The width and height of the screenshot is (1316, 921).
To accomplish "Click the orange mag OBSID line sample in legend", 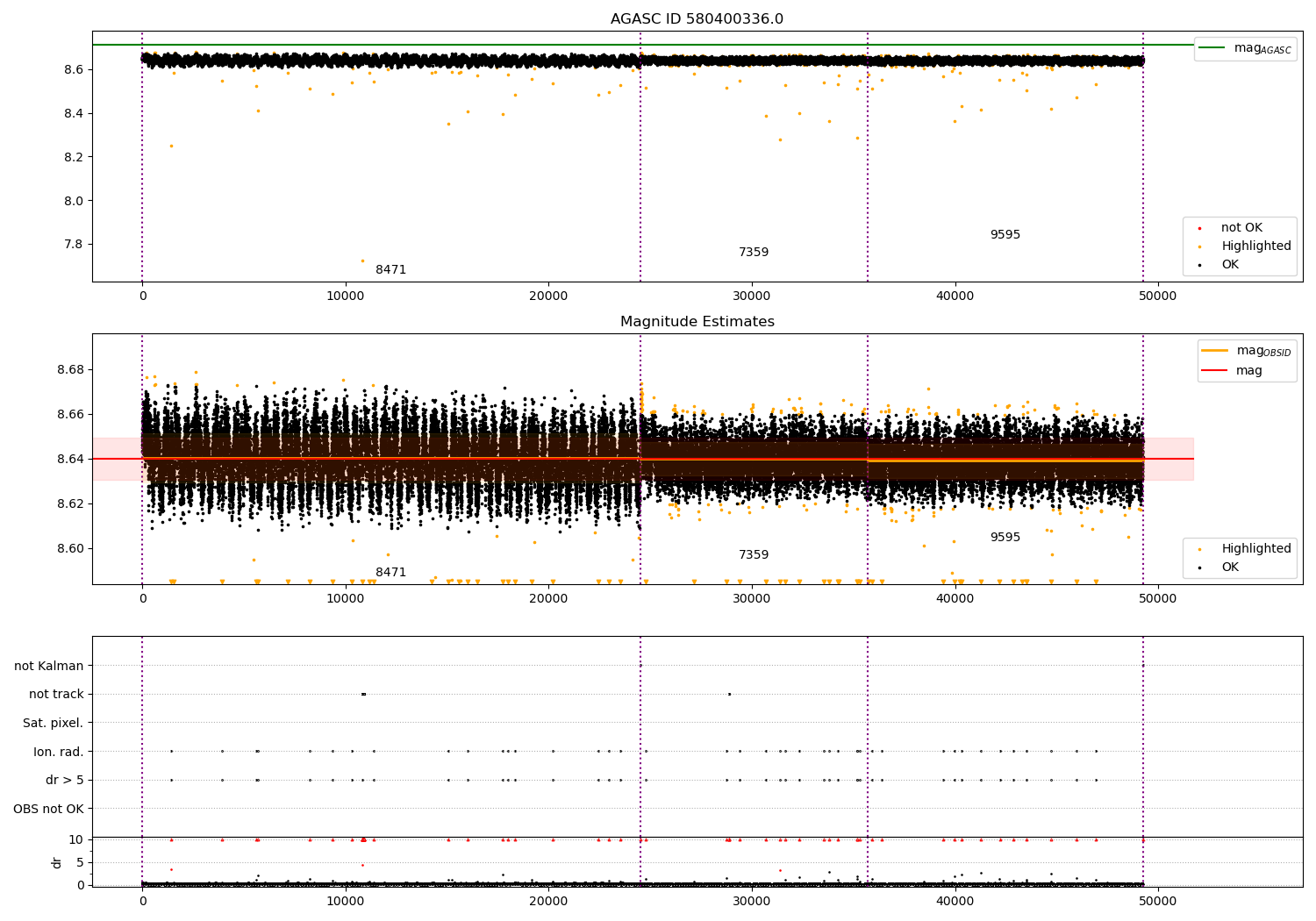I will pyautogui.click(x=1214, y=351).
